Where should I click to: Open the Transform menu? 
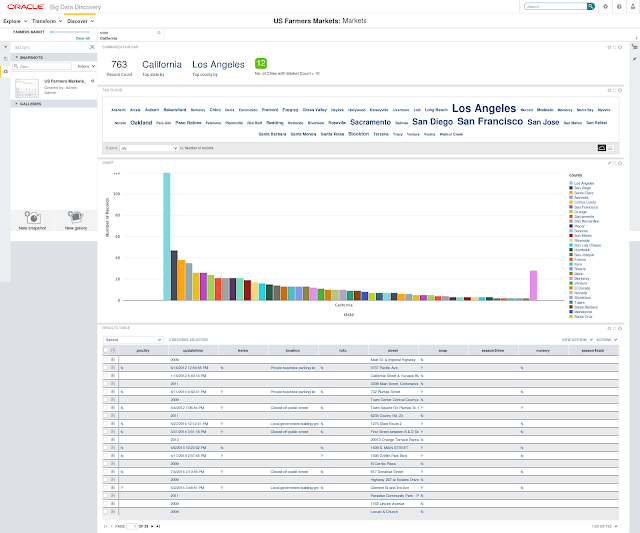pyautogui.click(x=47, y=21)
